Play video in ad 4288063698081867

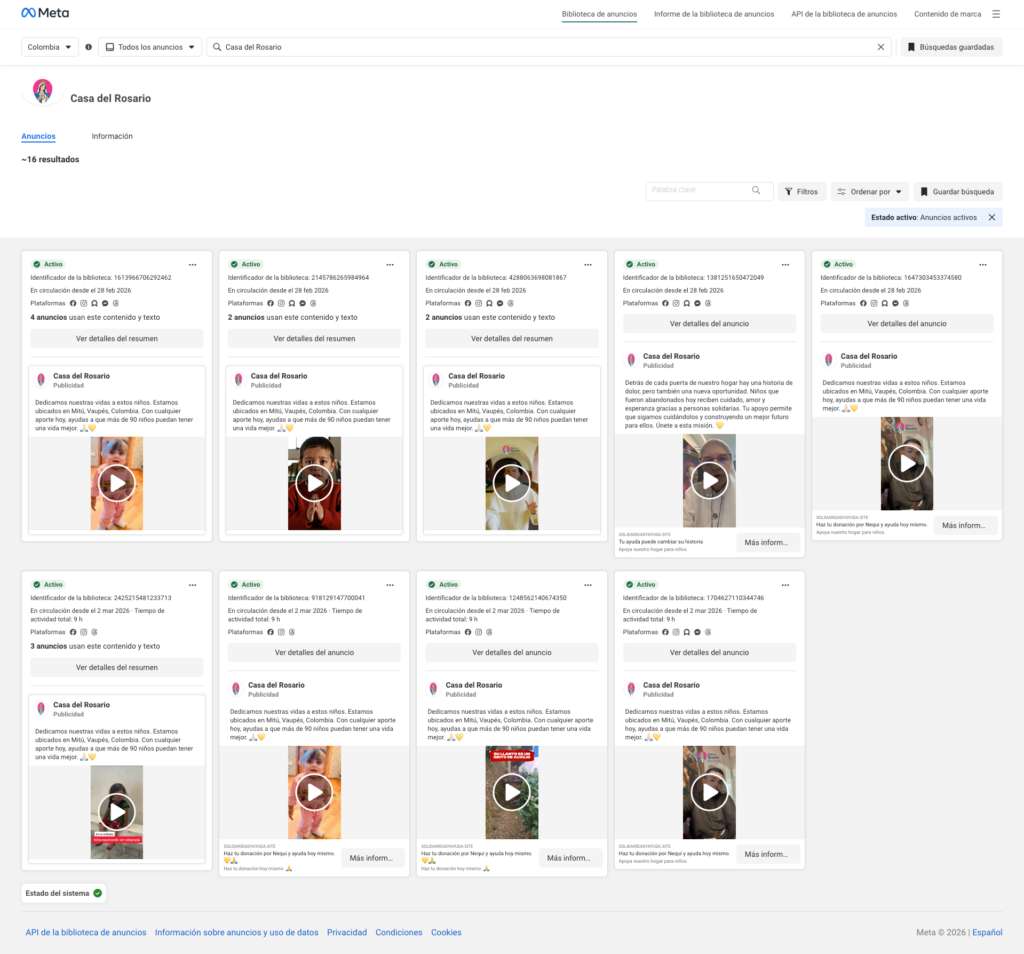(x=512, y=483)
